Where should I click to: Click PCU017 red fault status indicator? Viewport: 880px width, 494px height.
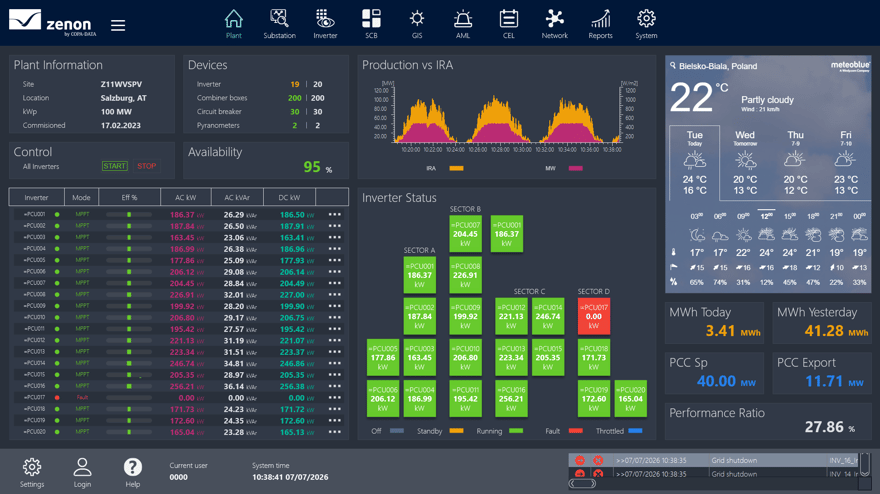click(57, 397)
